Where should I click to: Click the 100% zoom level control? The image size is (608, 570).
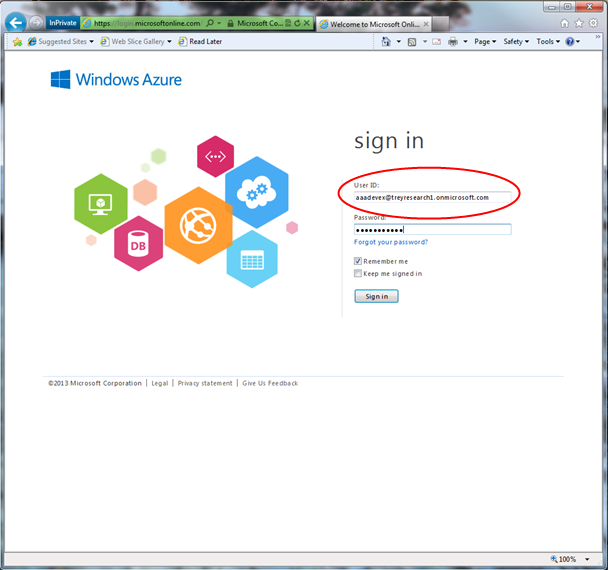pos(563,559)
